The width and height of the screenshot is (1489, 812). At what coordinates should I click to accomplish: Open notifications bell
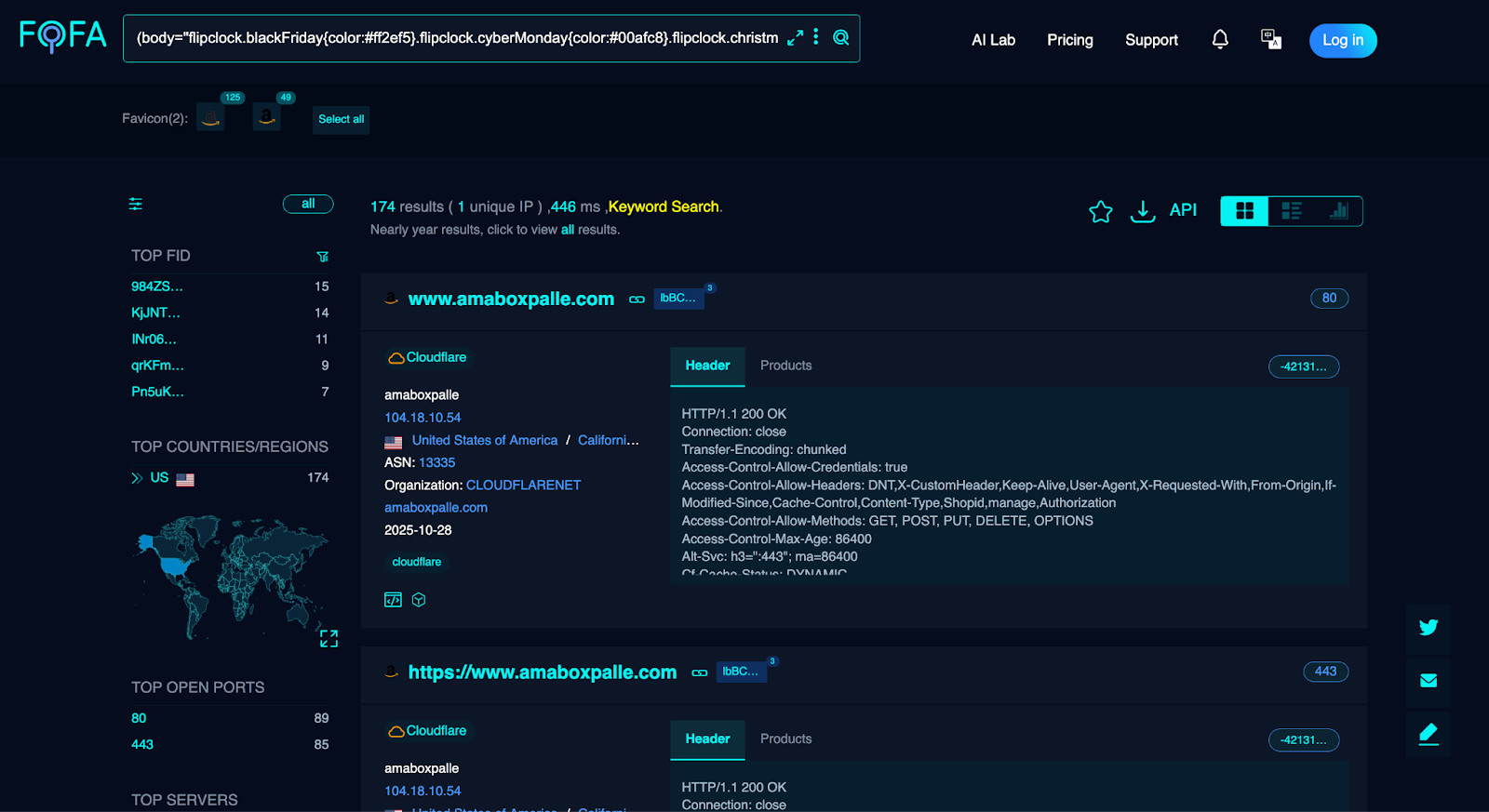pos(1220,39)
